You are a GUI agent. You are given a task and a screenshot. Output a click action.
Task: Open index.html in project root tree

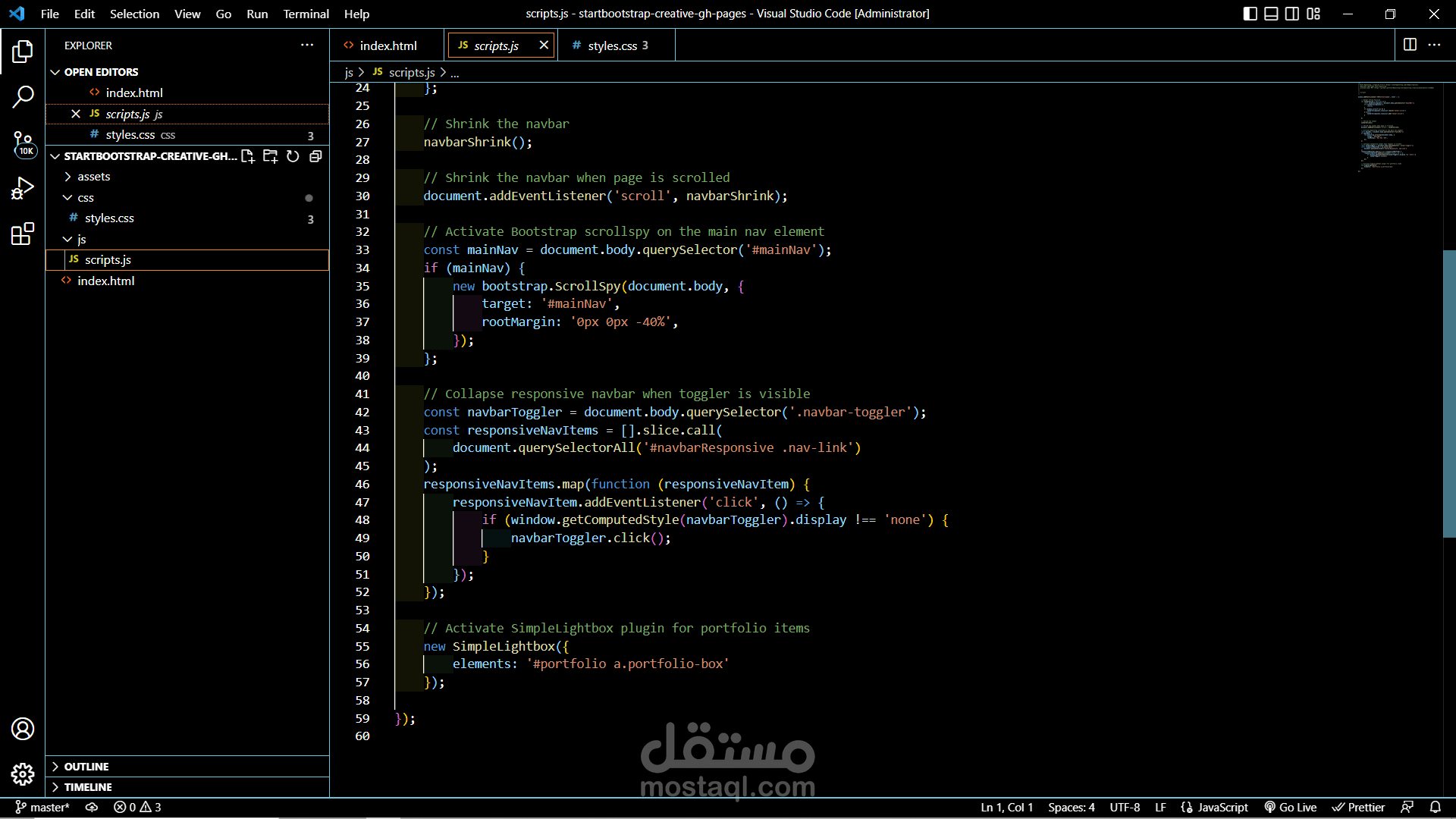187,281
